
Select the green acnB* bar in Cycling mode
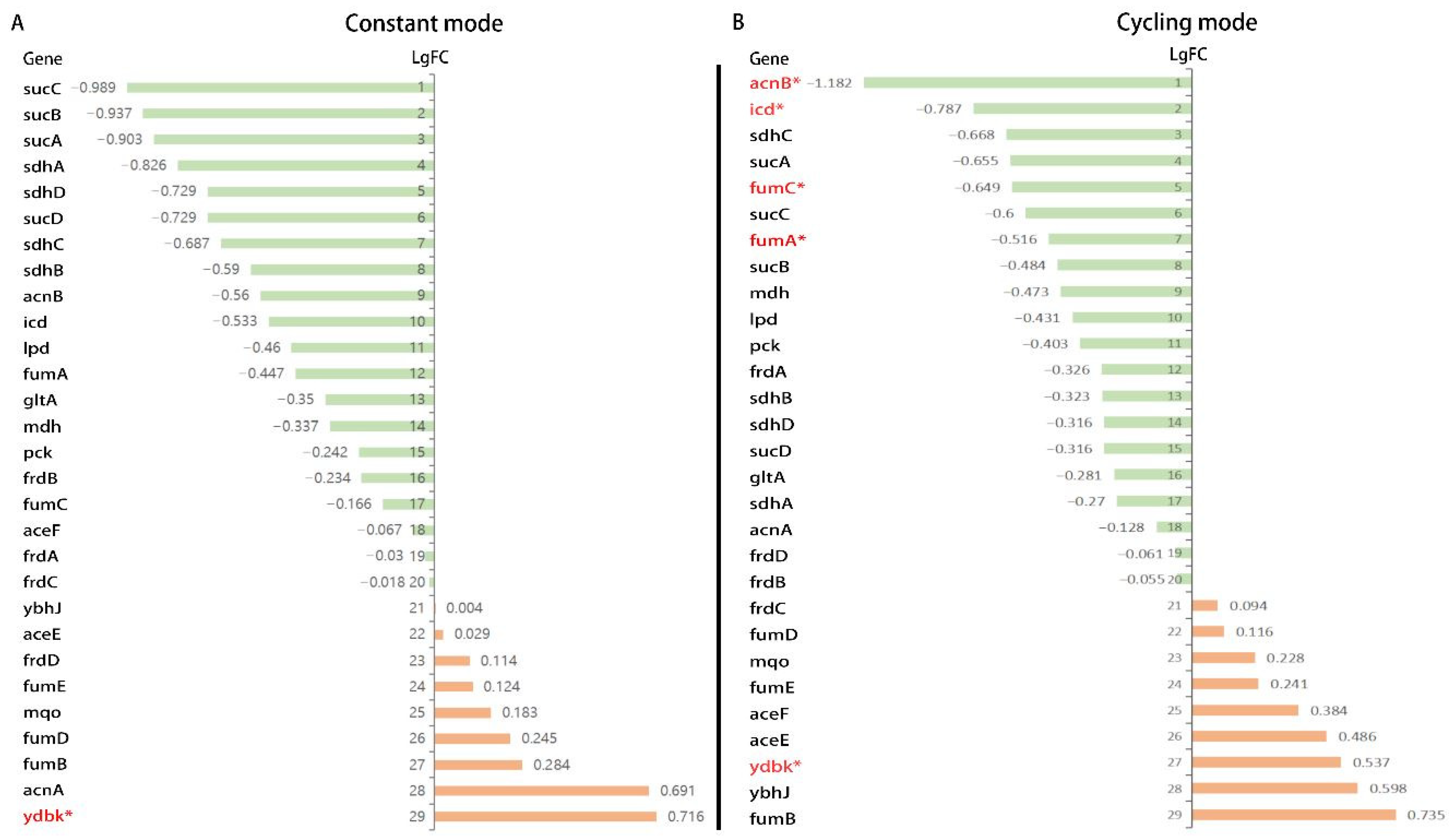tap(1027, 83)
